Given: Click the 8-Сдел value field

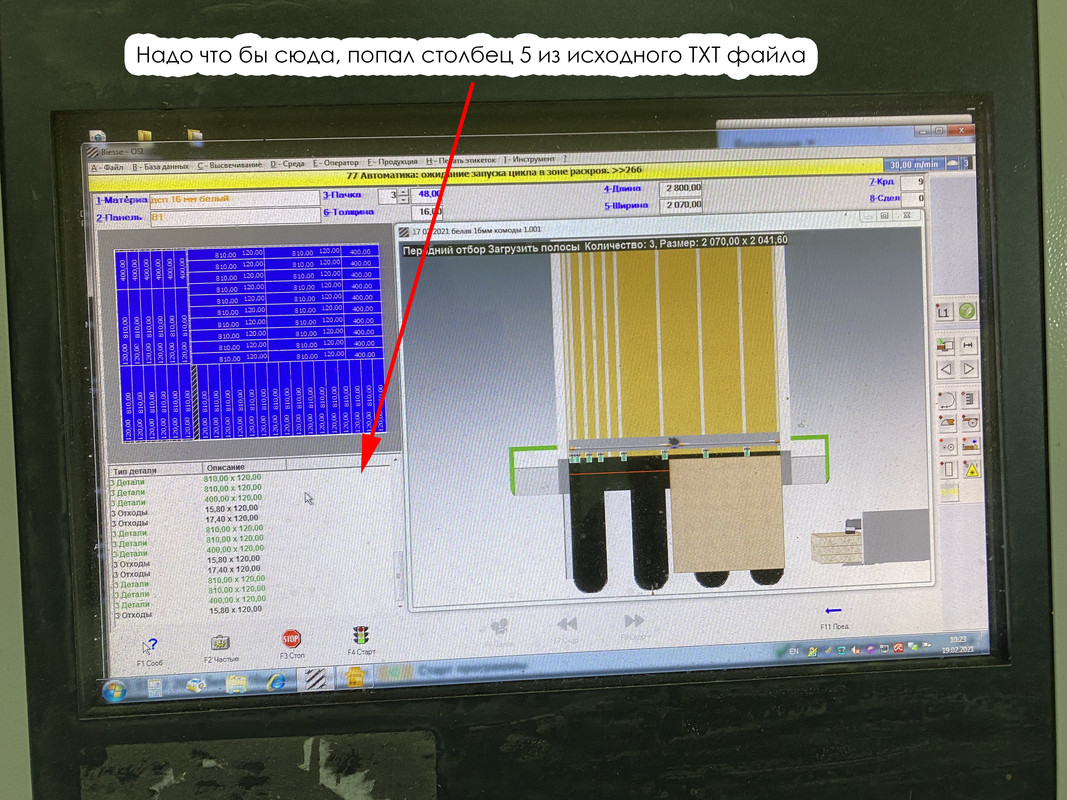Looking at the screenshot, I should coord(913,199).
